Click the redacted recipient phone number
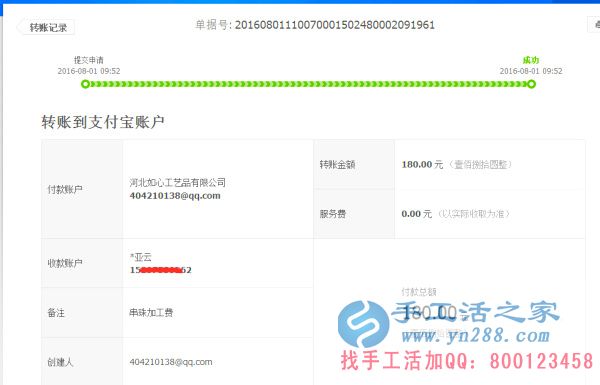The image size is (600, 385). (x=161, y=270)
